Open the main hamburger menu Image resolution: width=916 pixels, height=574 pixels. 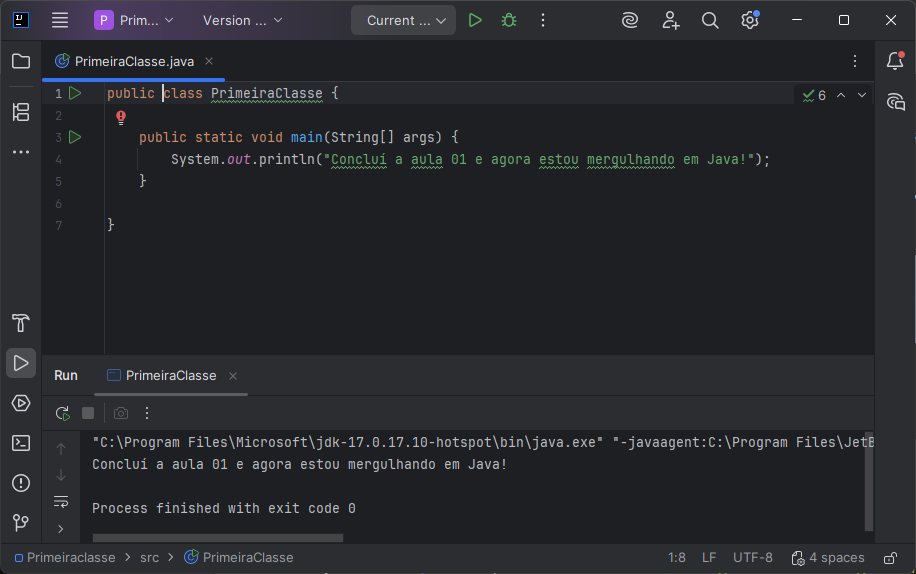point(60,20)
